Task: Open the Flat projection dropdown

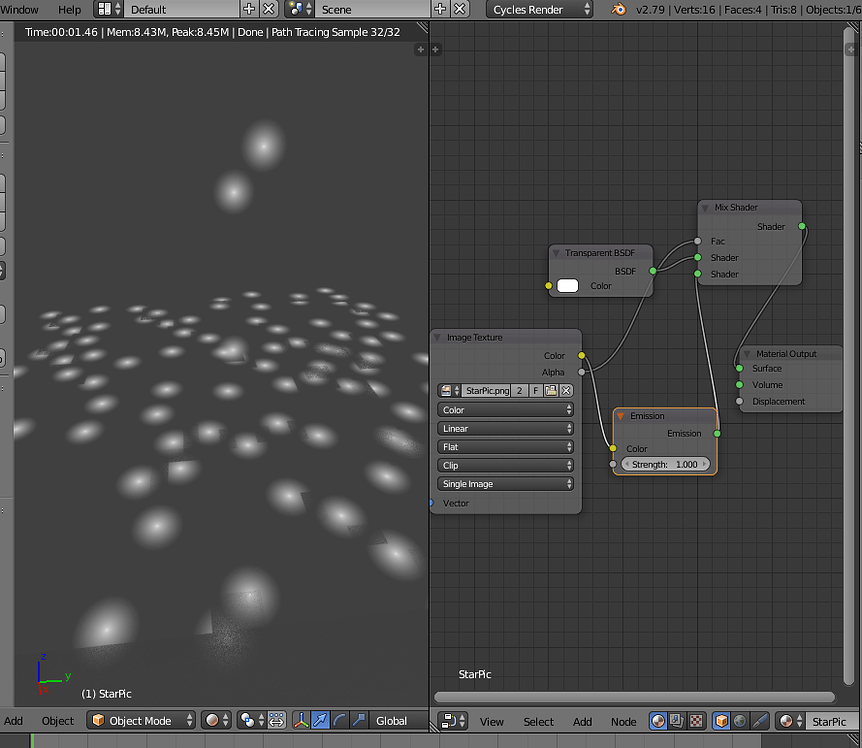Action: tap(506, 447)
